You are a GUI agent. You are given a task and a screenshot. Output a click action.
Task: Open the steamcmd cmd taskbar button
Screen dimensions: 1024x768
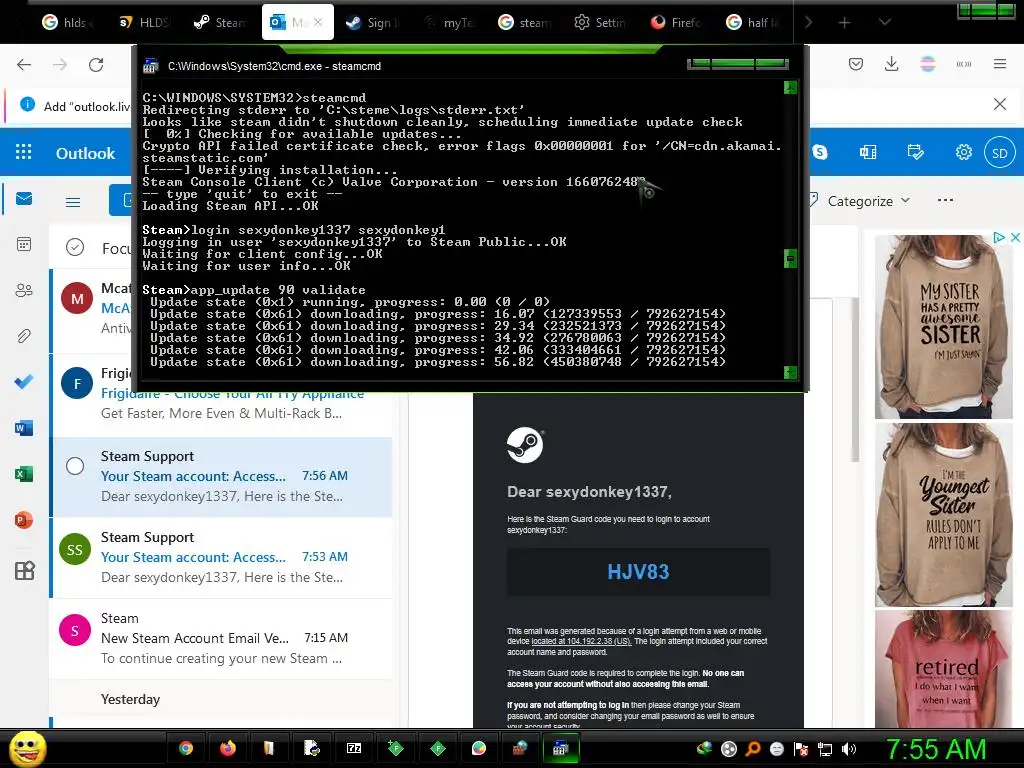[x=560, y=748]
